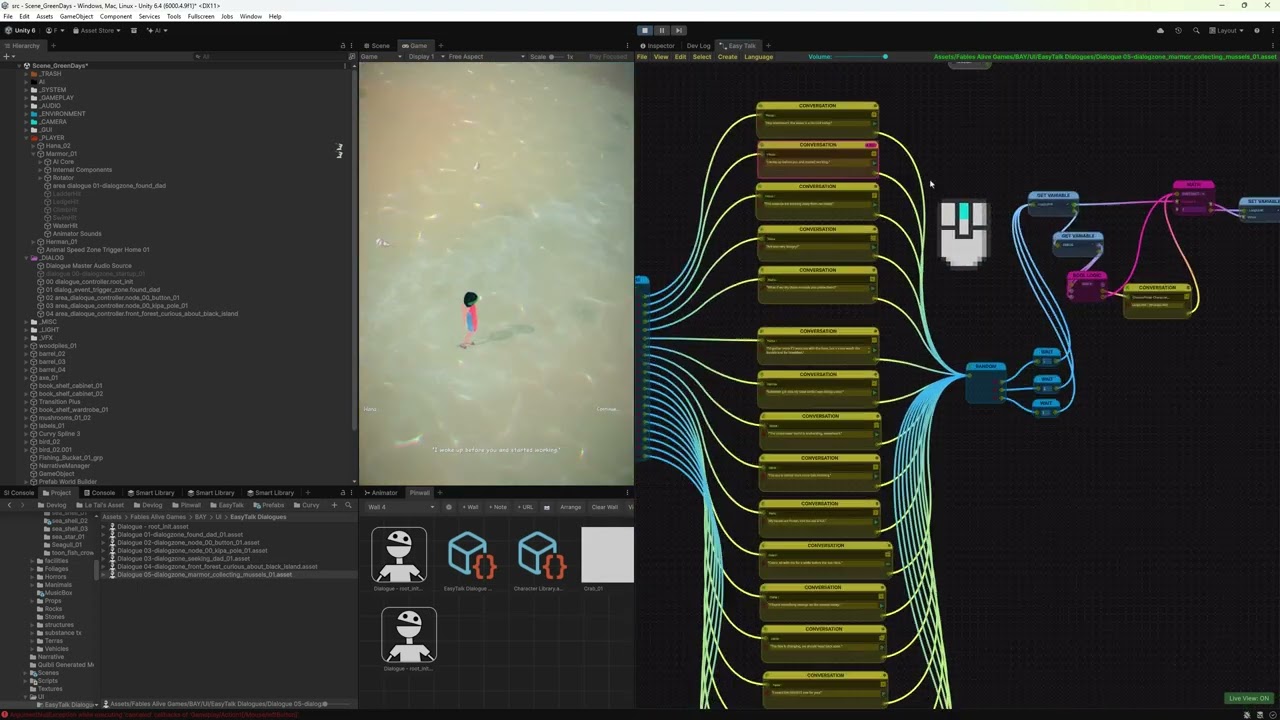1280x720 pixels.
Task: Toggle the Hierarchy panel lock icon
Action: (x=342, y=45)
